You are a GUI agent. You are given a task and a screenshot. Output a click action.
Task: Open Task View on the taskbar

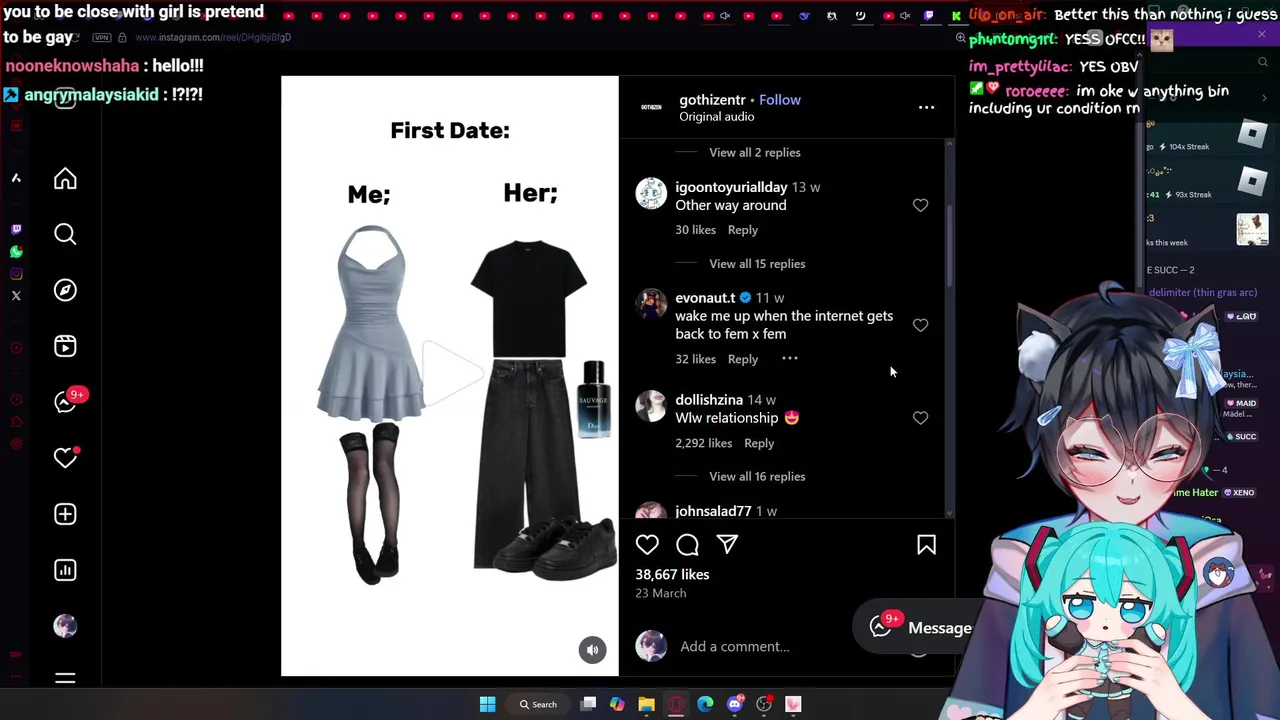point(588,704)
